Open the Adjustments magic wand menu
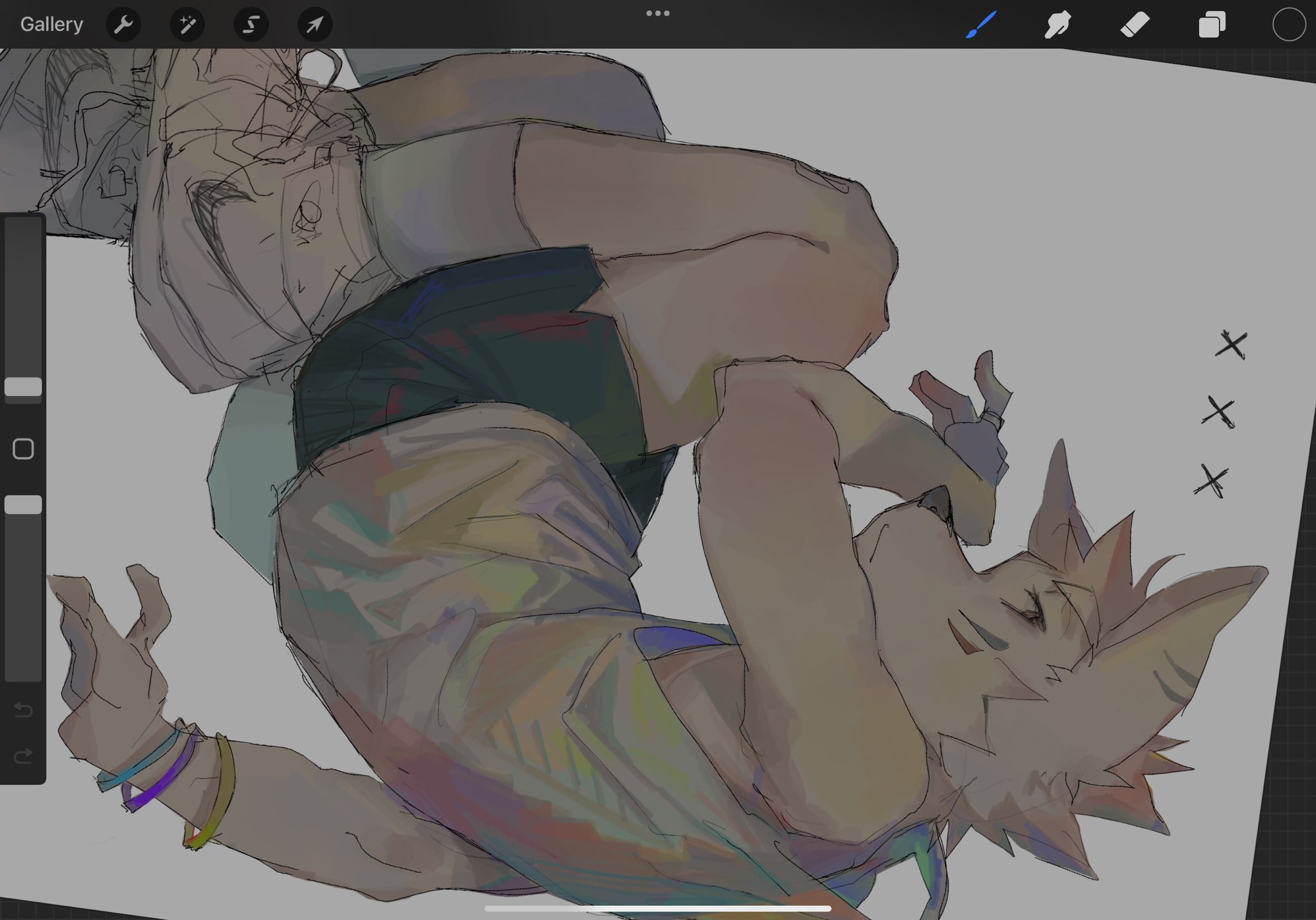The image size is (1316, 920). point(187,24)
